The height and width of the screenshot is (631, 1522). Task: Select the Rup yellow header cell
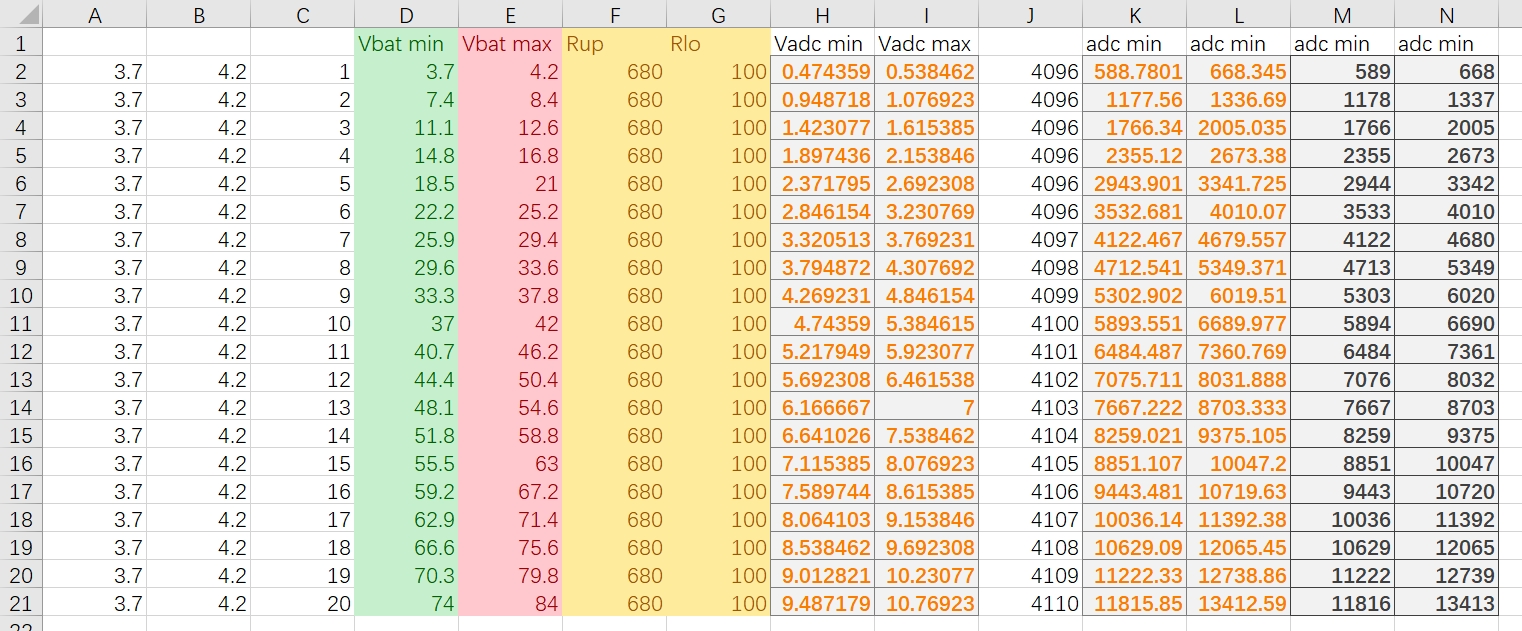point(615,44)
